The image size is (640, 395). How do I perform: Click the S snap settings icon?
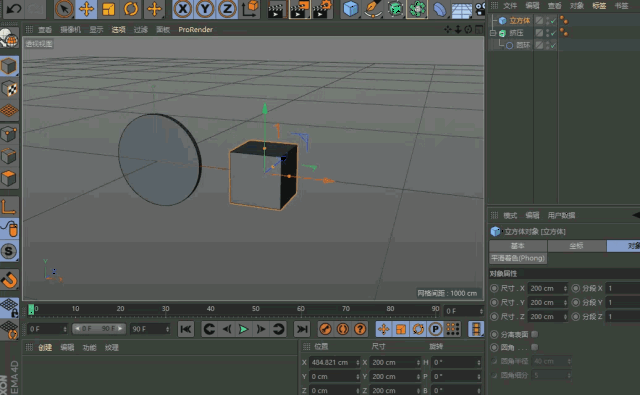click(x=9, y=251)
